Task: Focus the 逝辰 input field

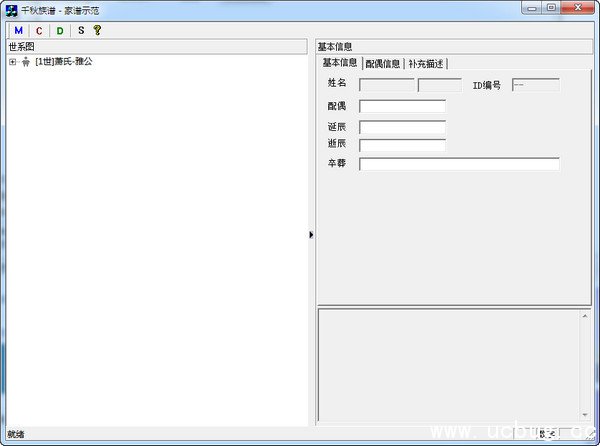Action: click(x=402, y=145)
